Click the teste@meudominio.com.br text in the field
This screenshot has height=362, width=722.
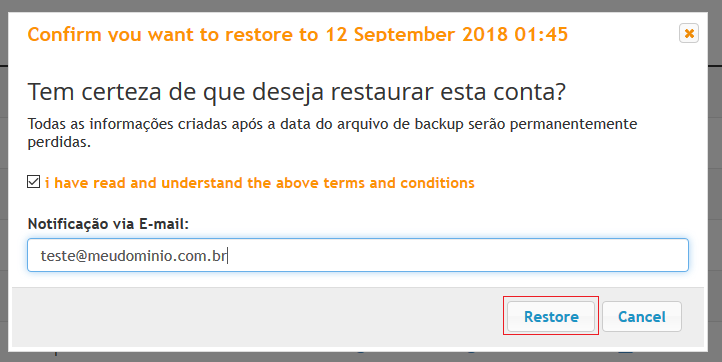[x=134, y=255]
